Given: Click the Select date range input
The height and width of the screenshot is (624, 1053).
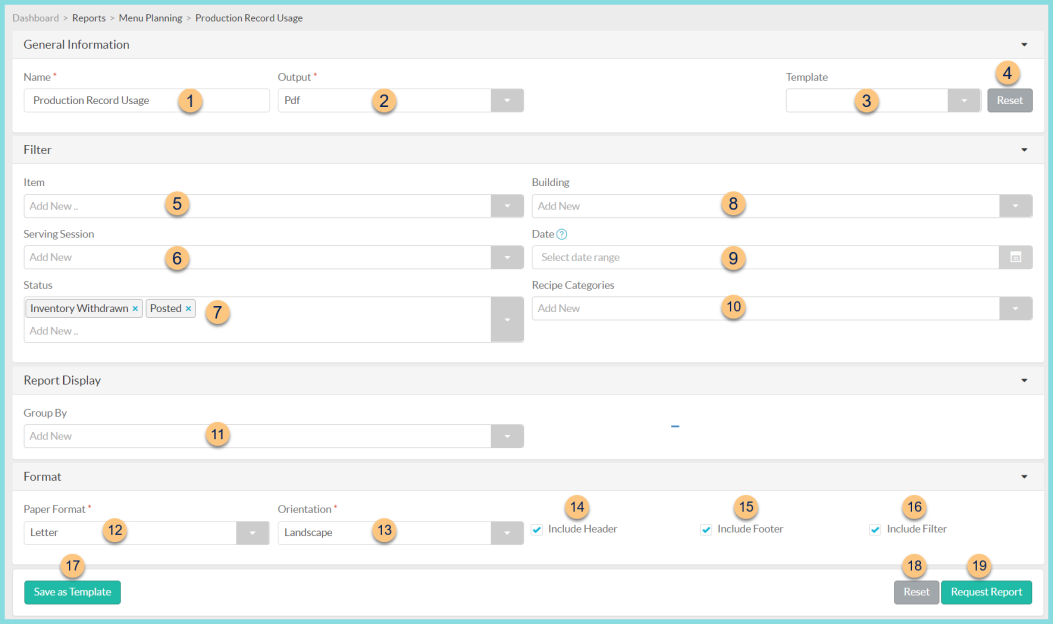Looking at the screenshot, I should (x=650, y=257).
